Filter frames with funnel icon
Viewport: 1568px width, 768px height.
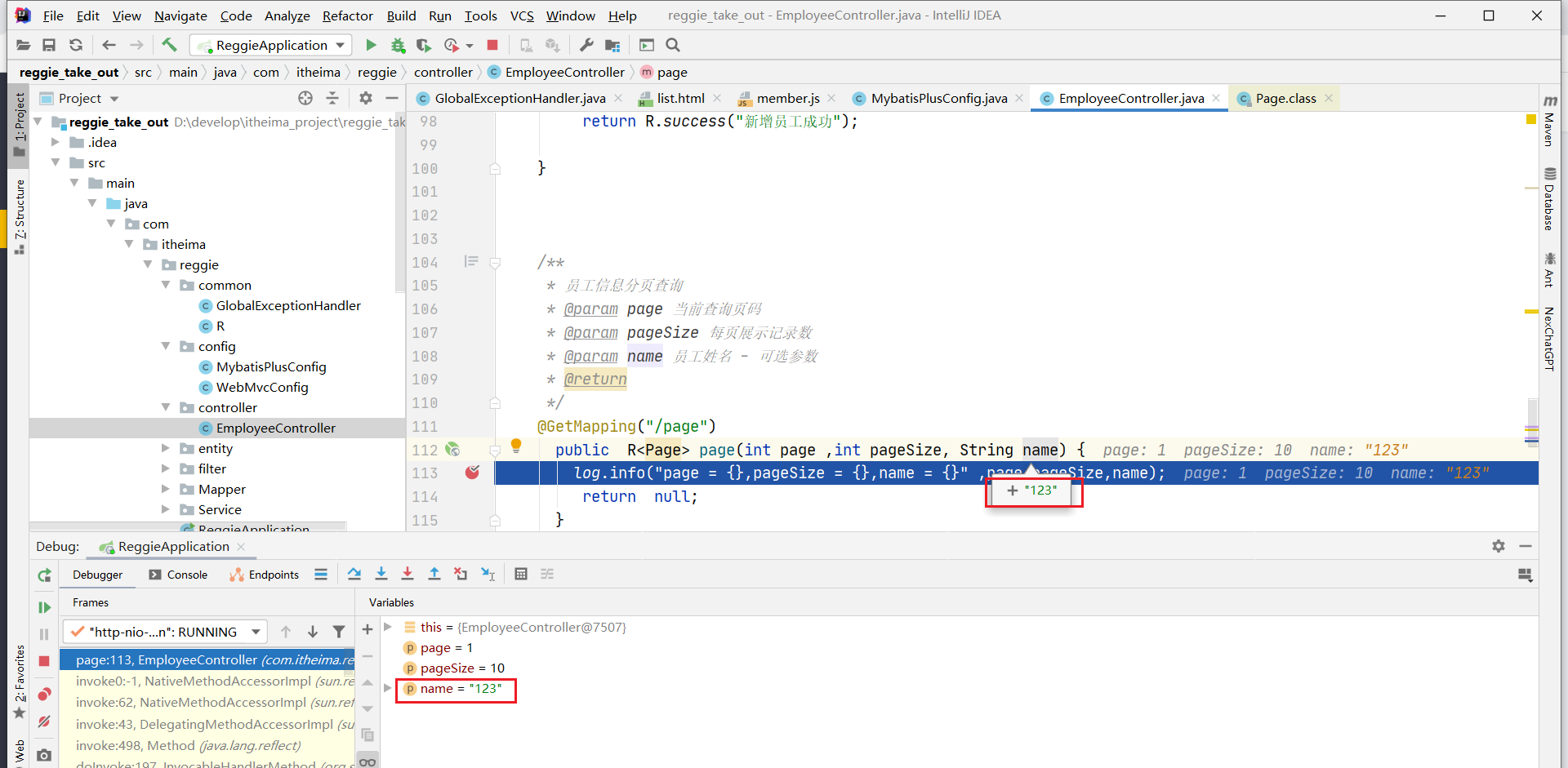pyautogui.click(x=339, y=632)
